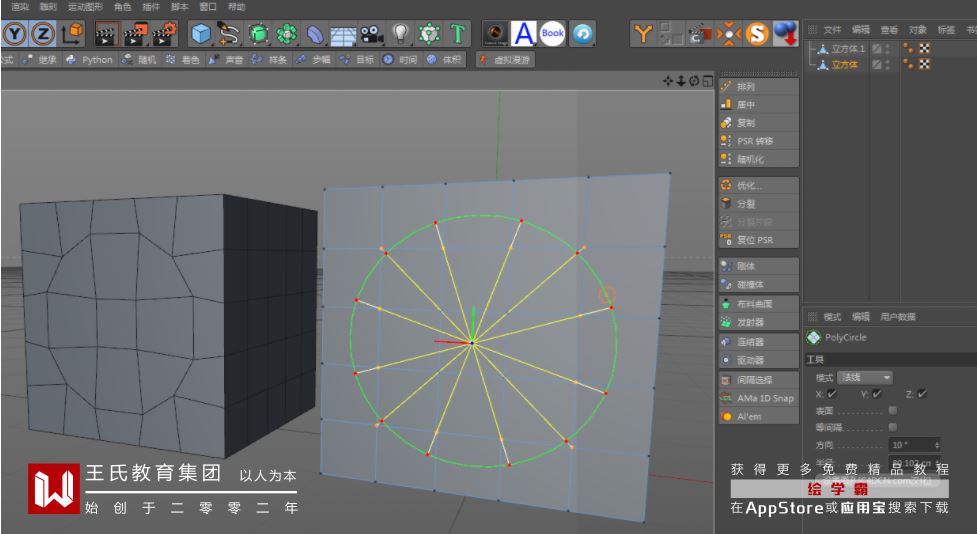Select 立方体 object in object manager
The width and height of the screenshot is (977, 534).
click(845, 65)
